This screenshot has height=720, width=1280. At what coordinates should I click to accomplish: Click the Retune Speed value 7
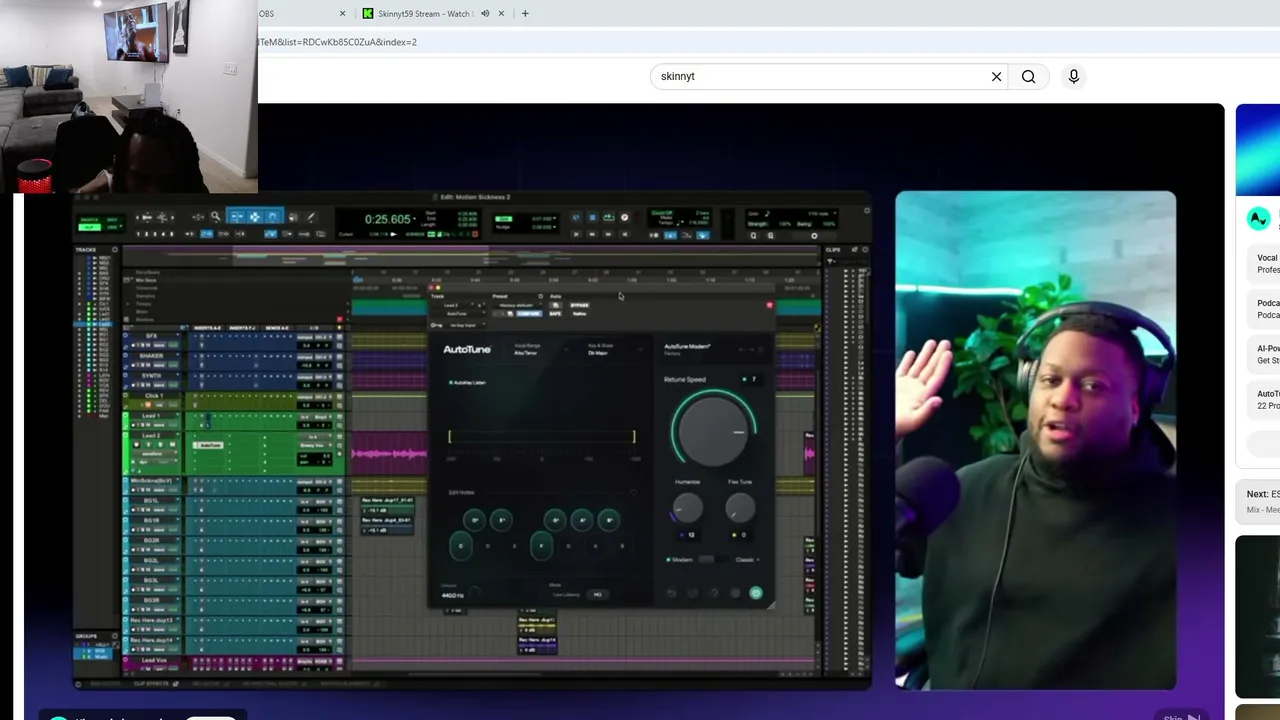point(754,380)
